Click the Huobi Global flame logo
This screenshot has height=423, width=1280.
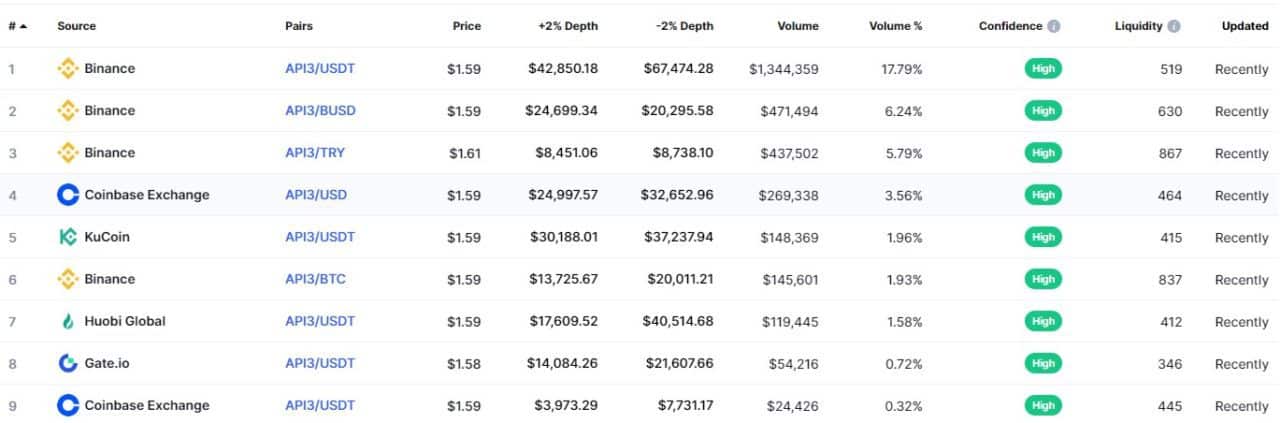pos(68,321)
